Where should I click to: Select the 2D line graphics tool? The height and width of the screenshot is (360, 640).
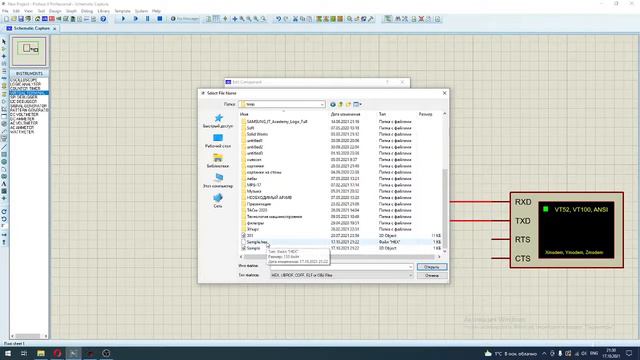point(4,147)
